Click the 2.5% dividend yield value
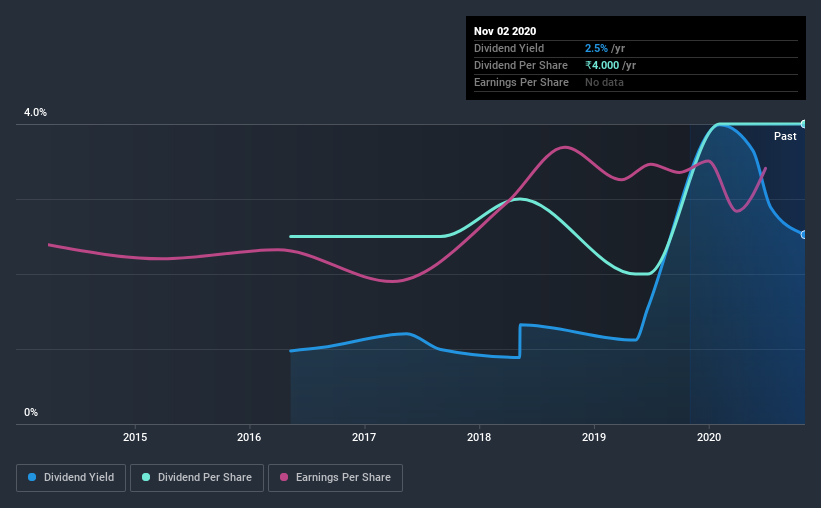 pyautogui.click(x=596, y=48)
